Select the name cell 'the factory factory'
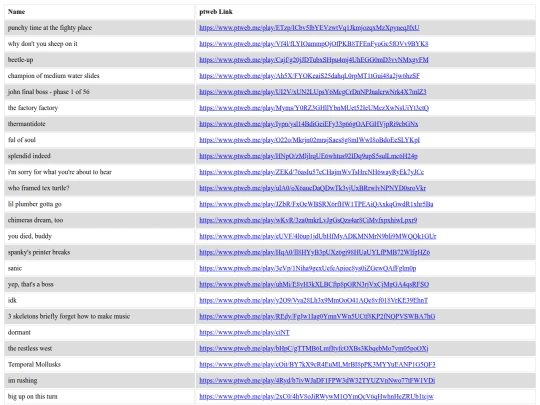The image size is (540, 405). point(100,108)
